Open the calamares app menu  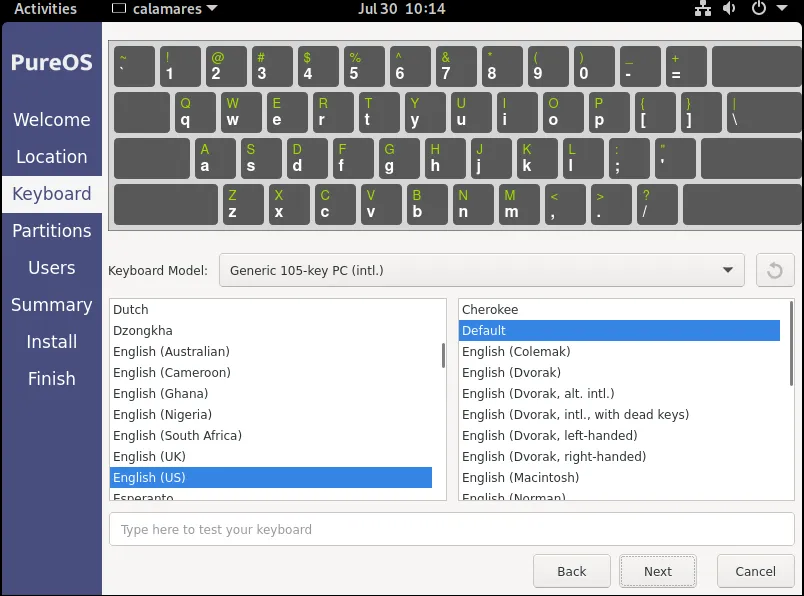(x=165, y=9)
